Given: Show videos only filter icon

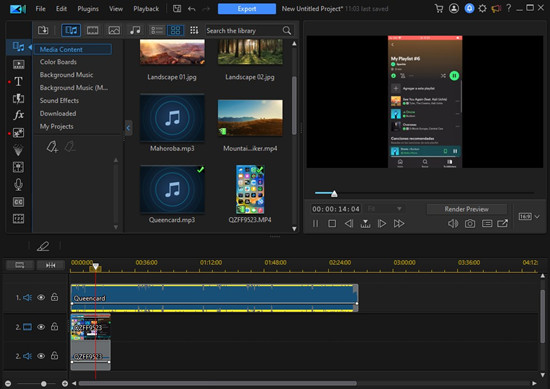Looking at the screenshot, I should (x=93, y=31).
